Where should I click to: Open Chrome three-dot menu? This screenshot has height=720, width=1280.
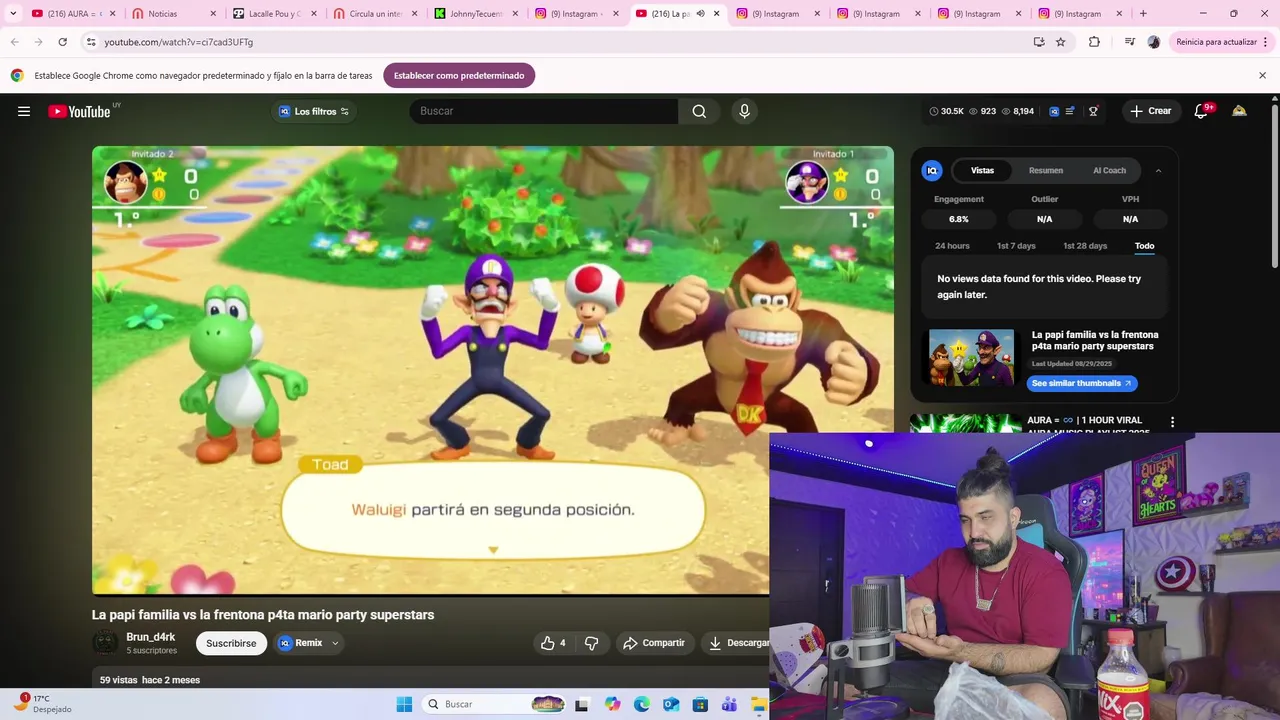click(1266, 42)
